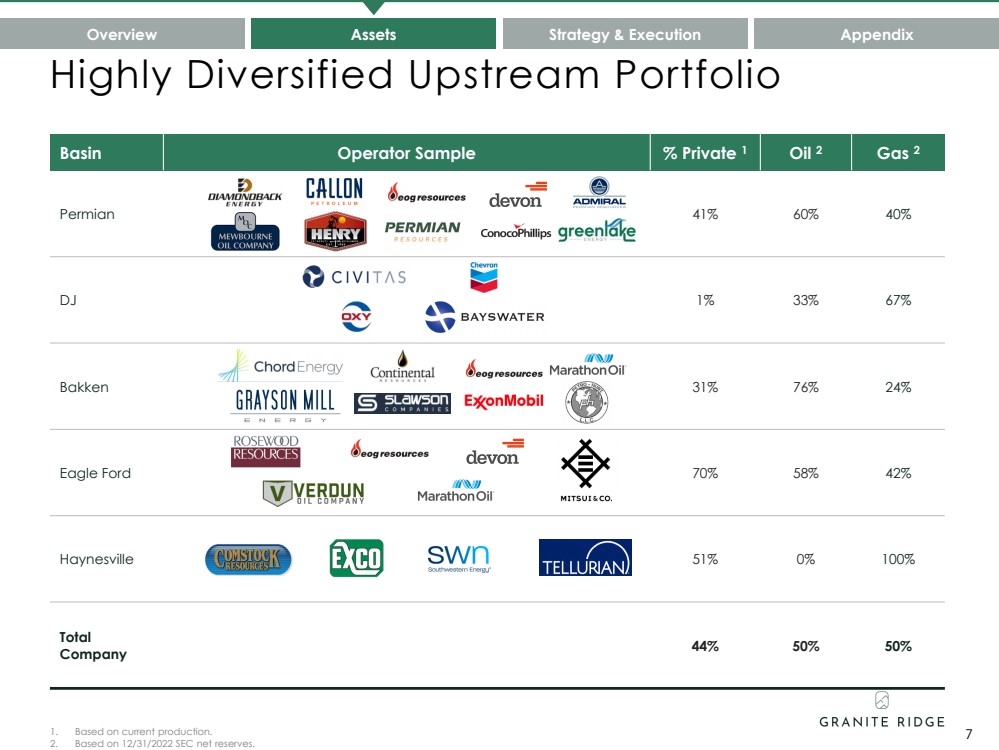The image size is (999, 750).
Task: Open the Overview tab
Action: coord(122,34)
